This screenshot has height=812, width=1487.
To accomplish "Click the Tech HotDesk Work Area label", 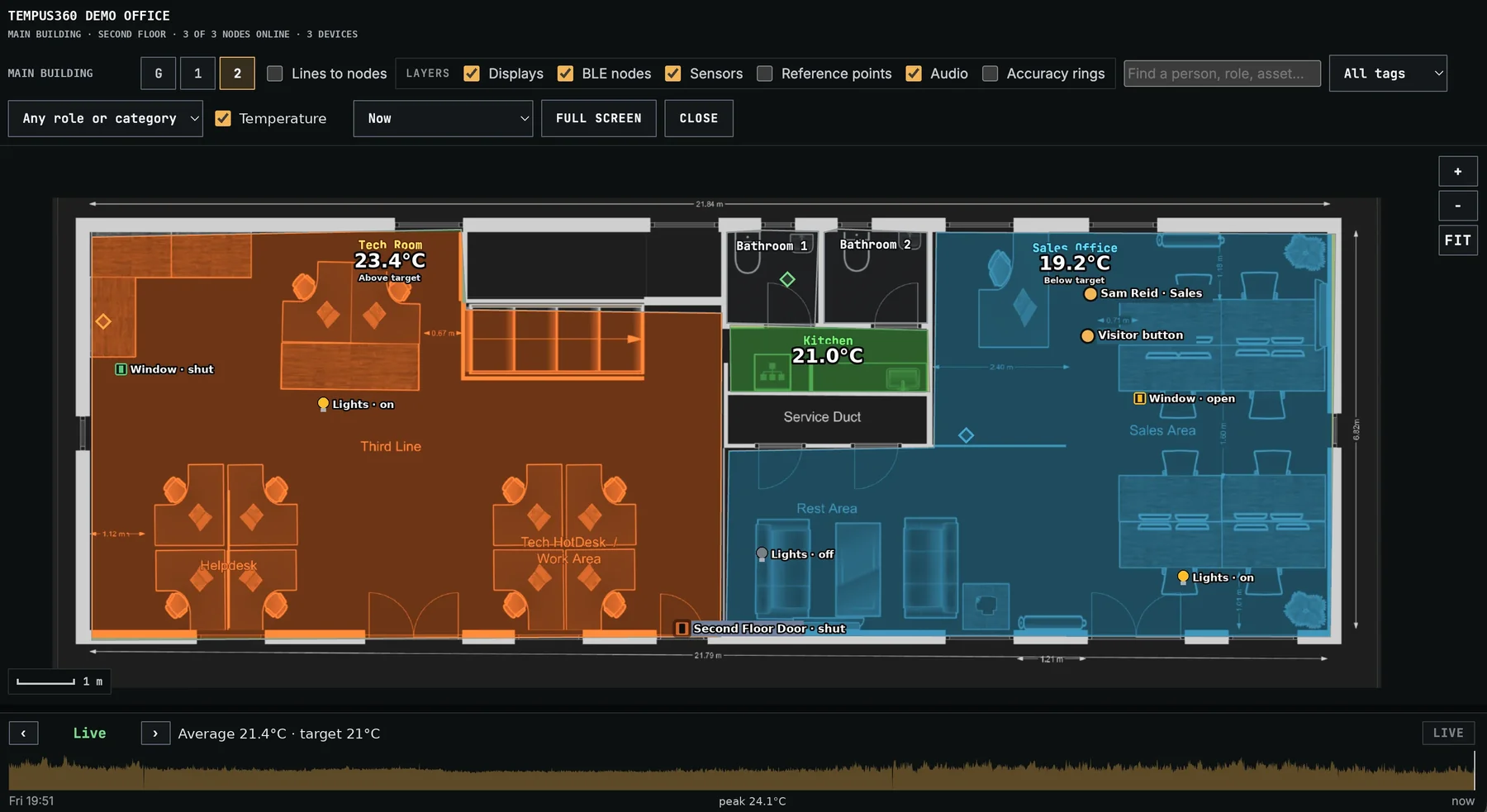I will (568, 550).
